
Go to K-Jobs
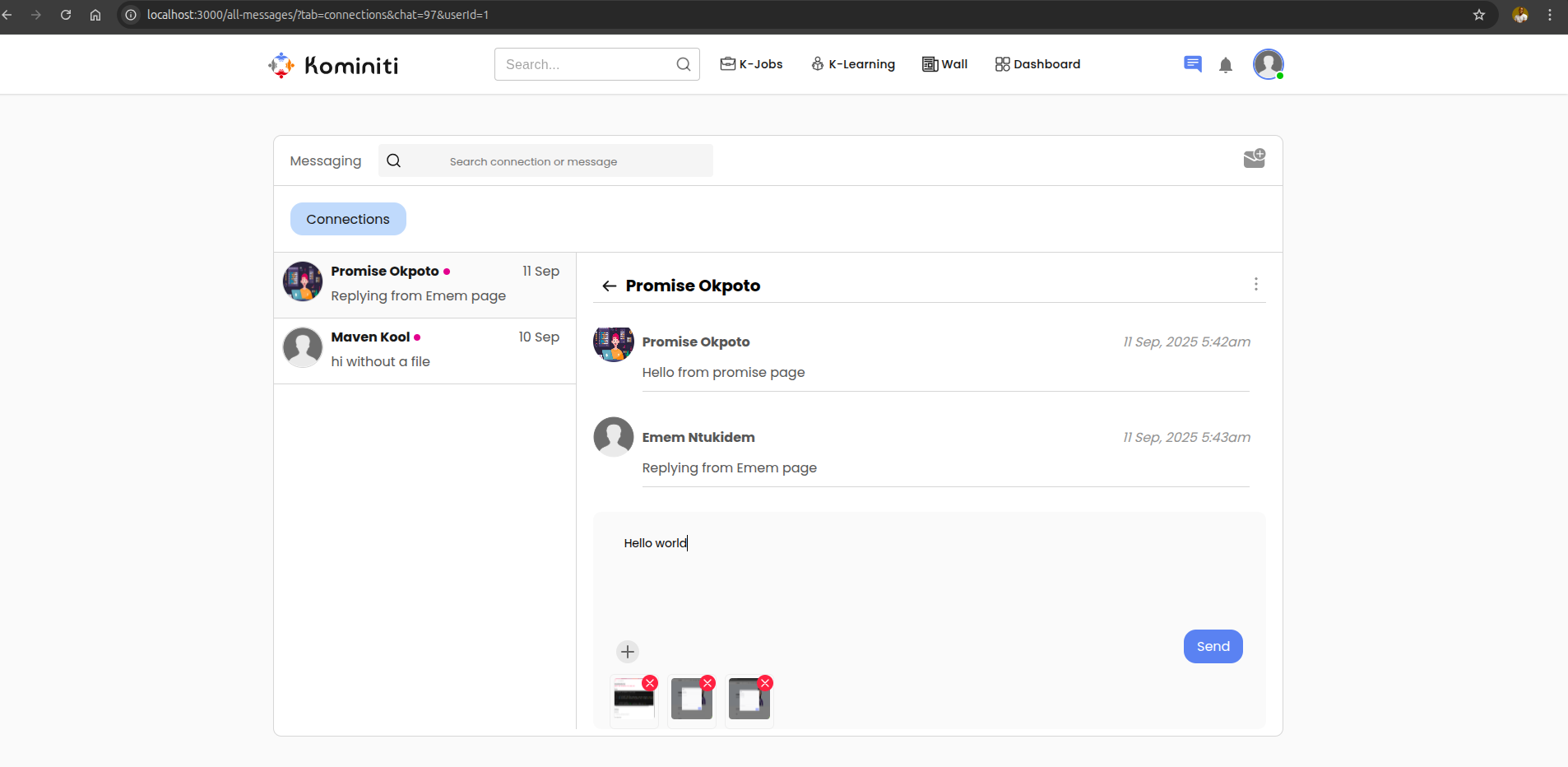point(751,64)
